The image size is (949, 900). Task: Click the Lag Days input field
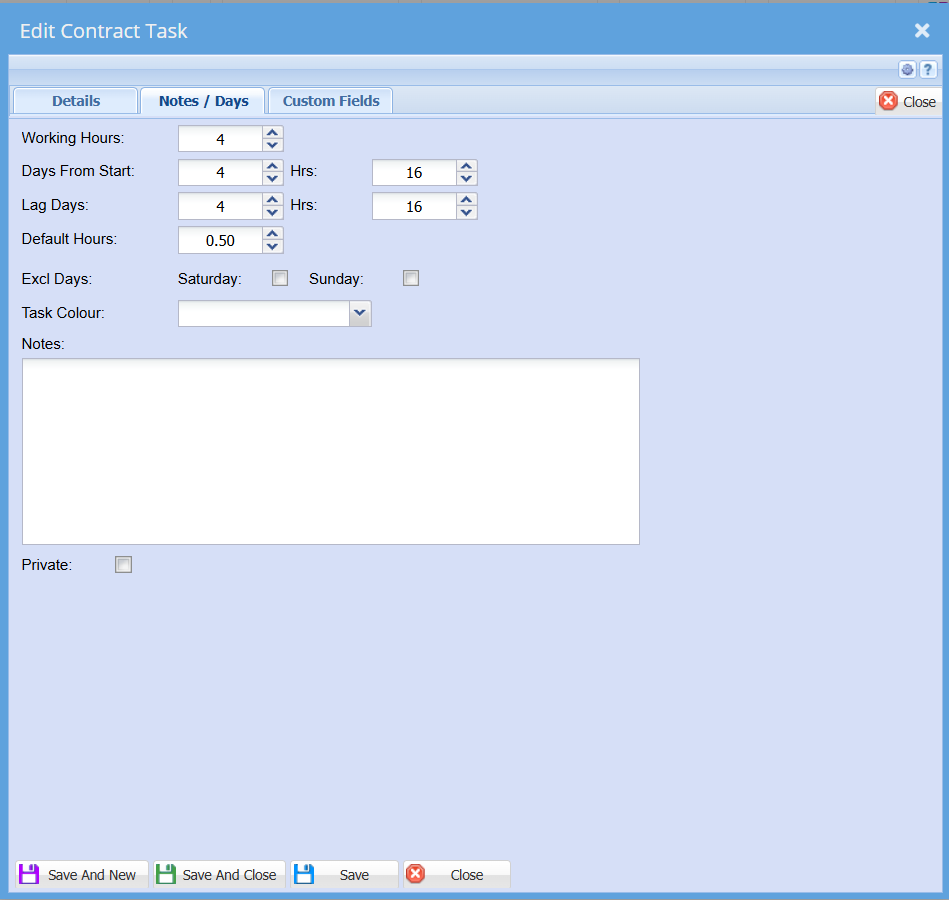pyautogui.click(x=220, y=206)
